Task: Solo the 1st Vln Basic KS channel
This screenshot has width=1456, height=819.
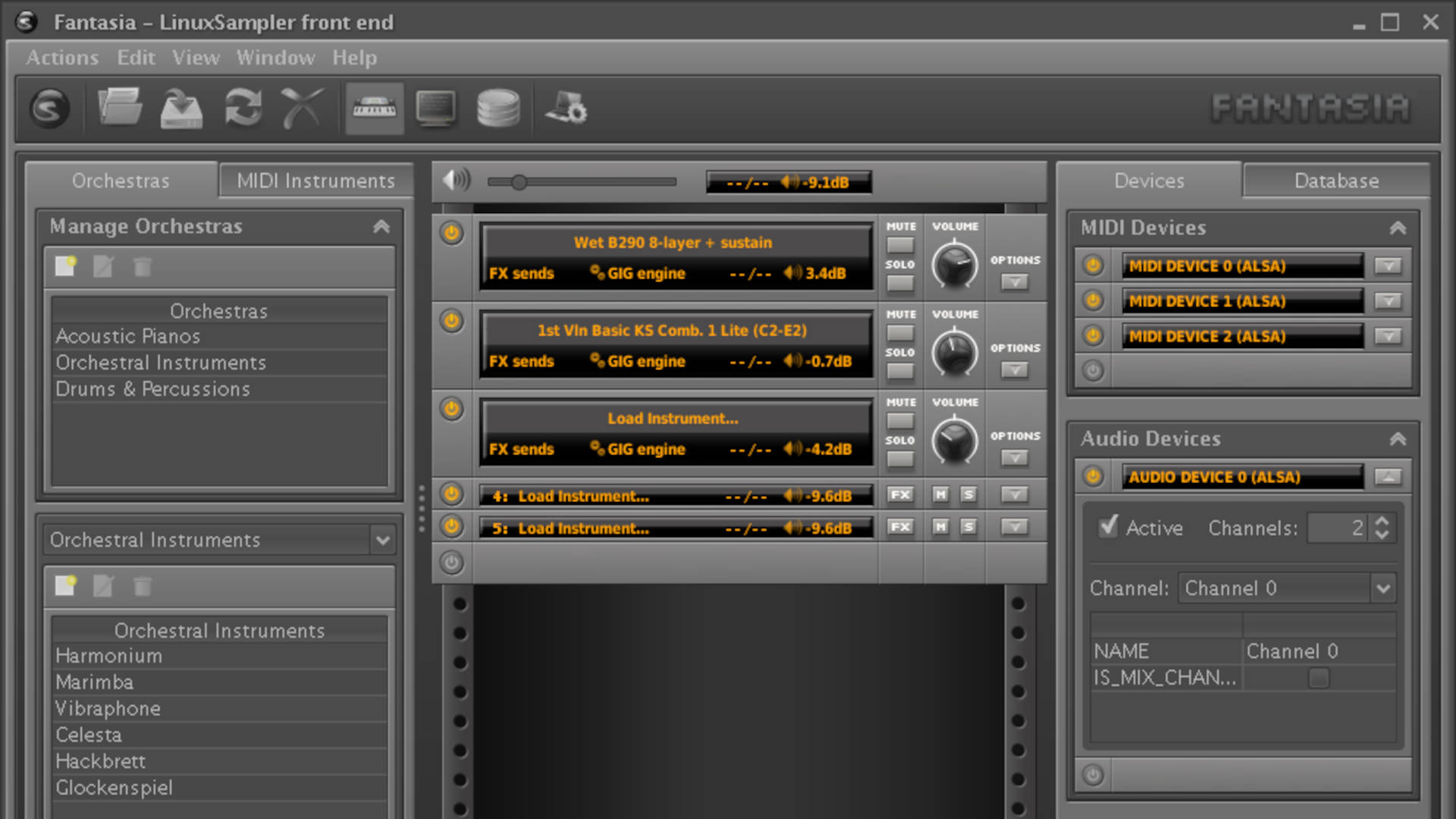Action: click(x=899, y=371)
